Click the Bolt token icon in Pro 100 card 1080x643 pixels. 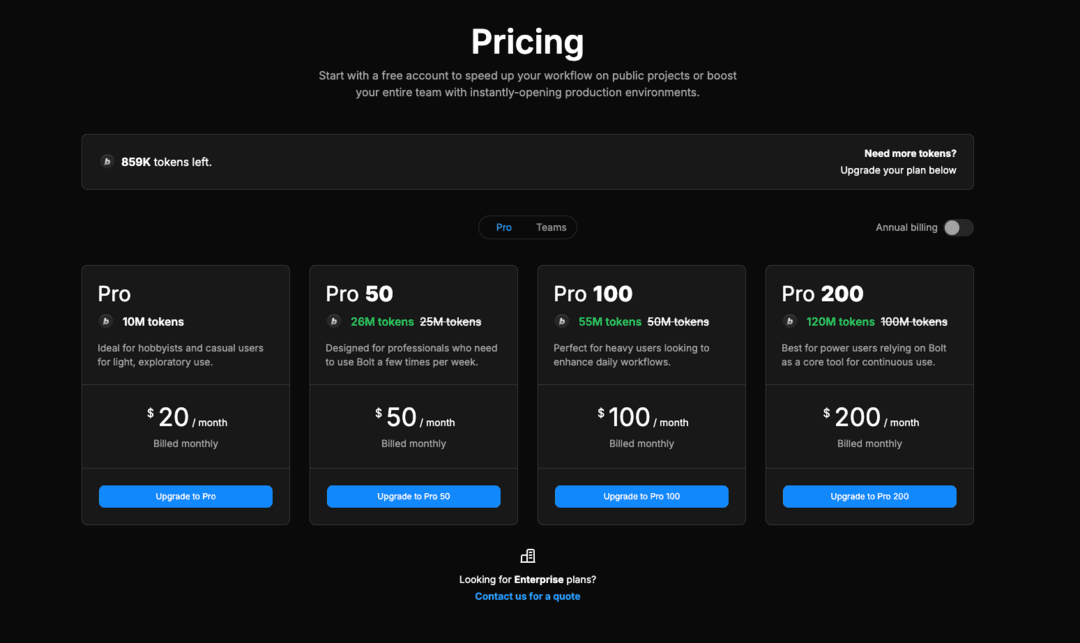click(562, 321)
